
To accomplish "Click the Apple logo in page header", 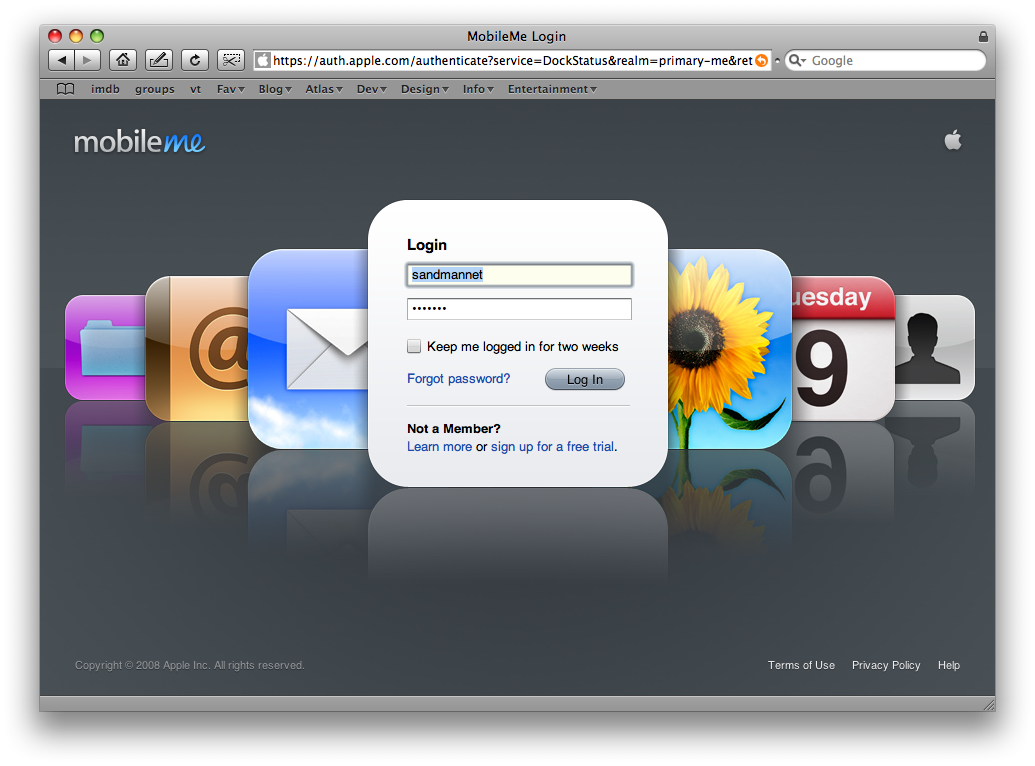I will tap(952, 140).
